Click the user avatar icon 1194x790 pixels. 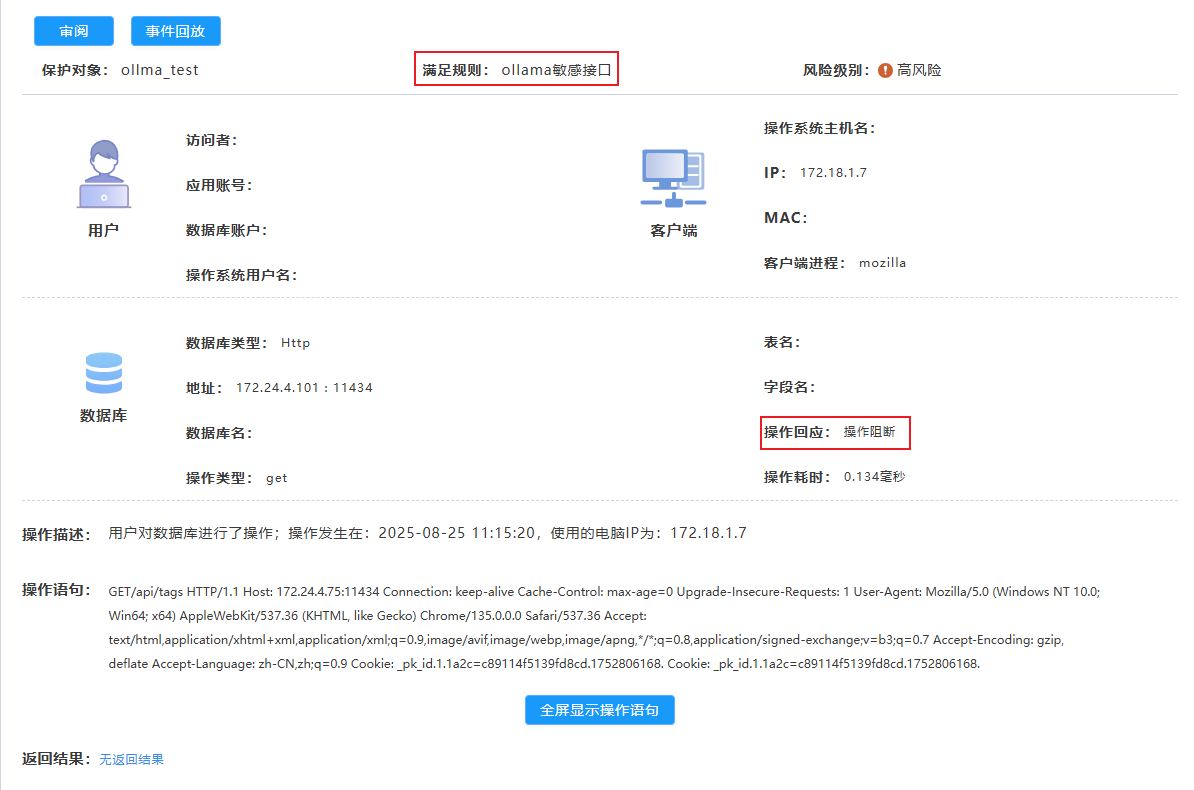click(x=103, y=174)
